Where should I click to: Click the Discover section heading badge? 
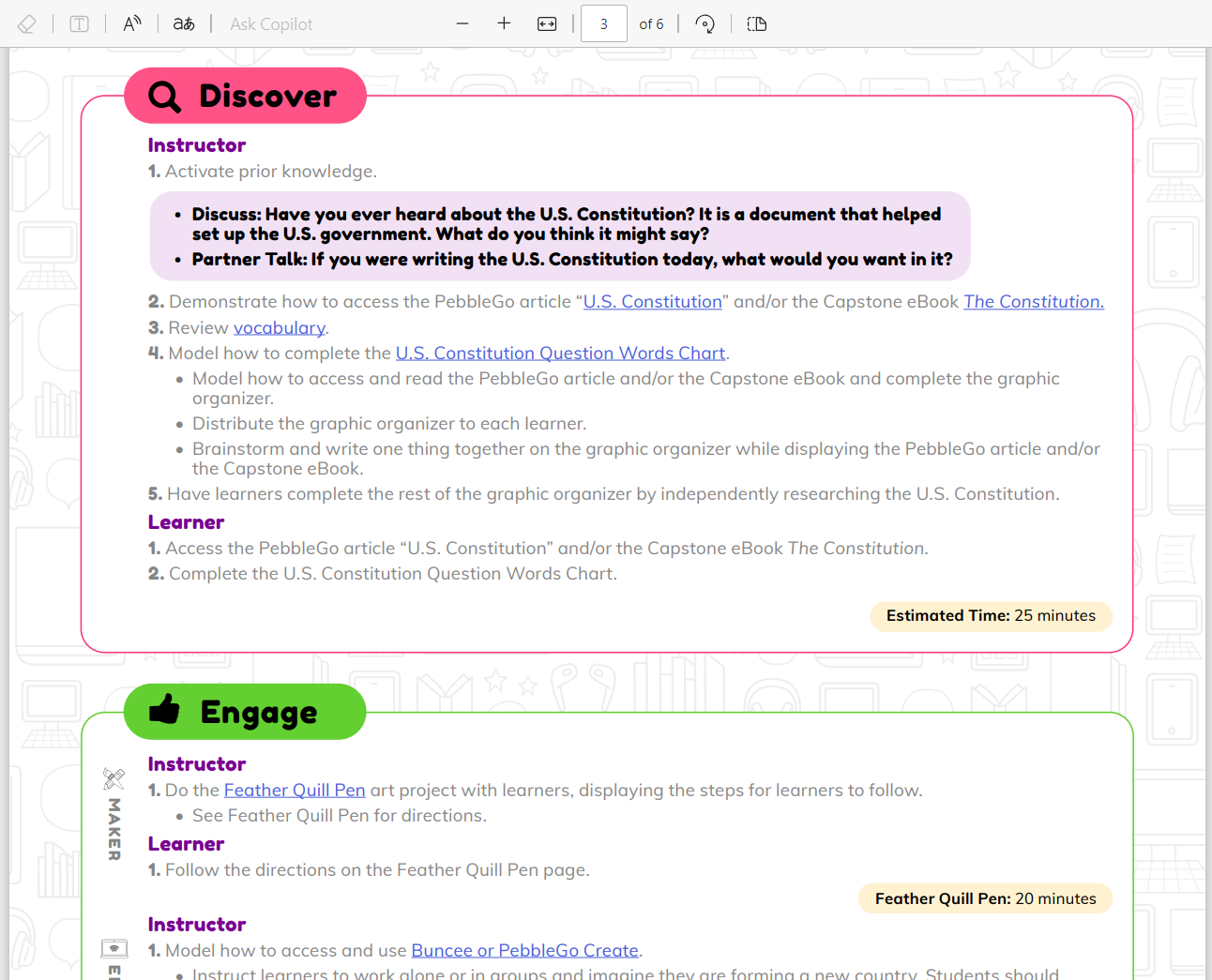pyautogui.click(x=245, y=96)
